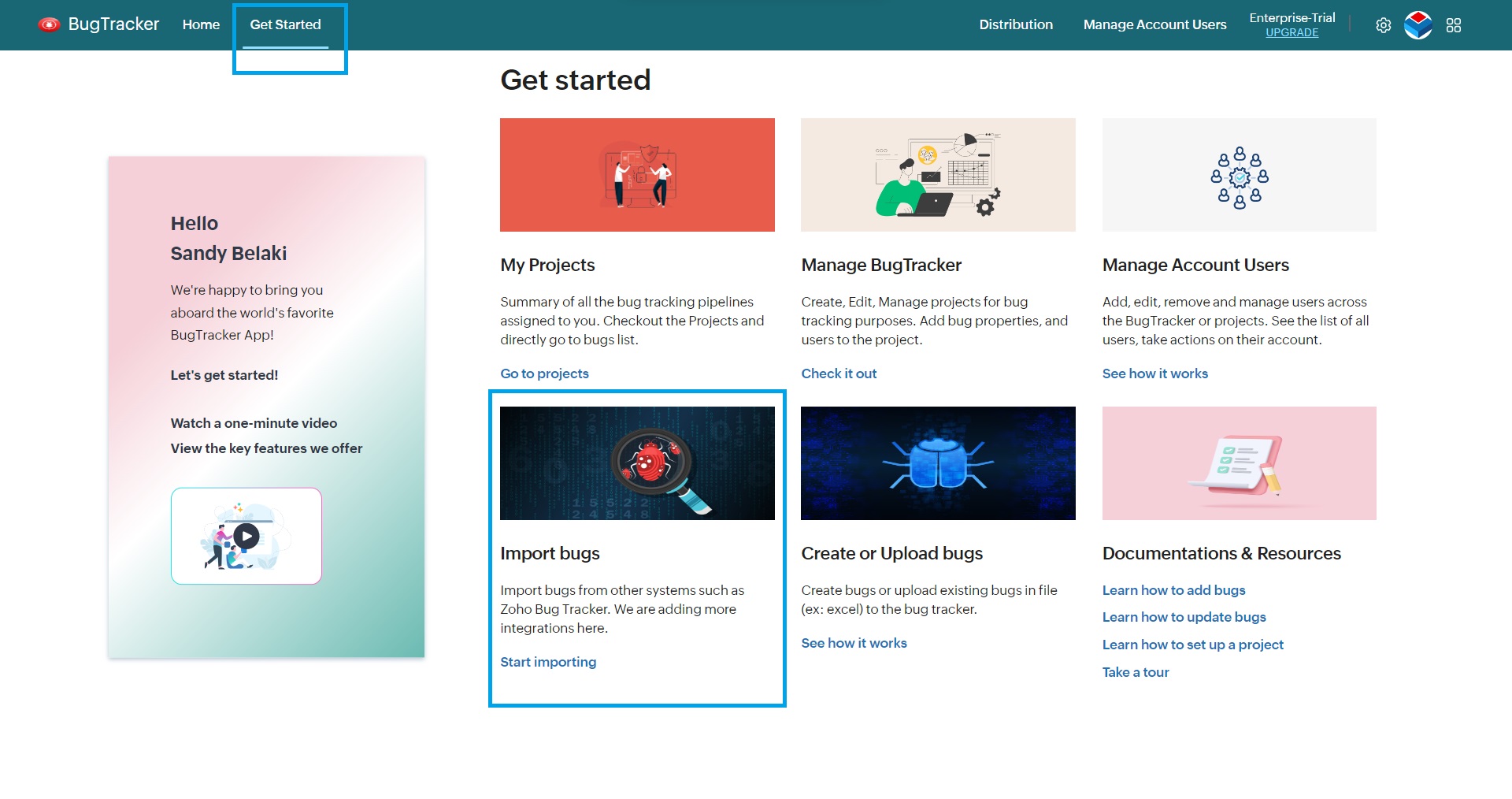Open the settings gear icon
This screenshot has height=799, width=1512.
coord(1383,25)
